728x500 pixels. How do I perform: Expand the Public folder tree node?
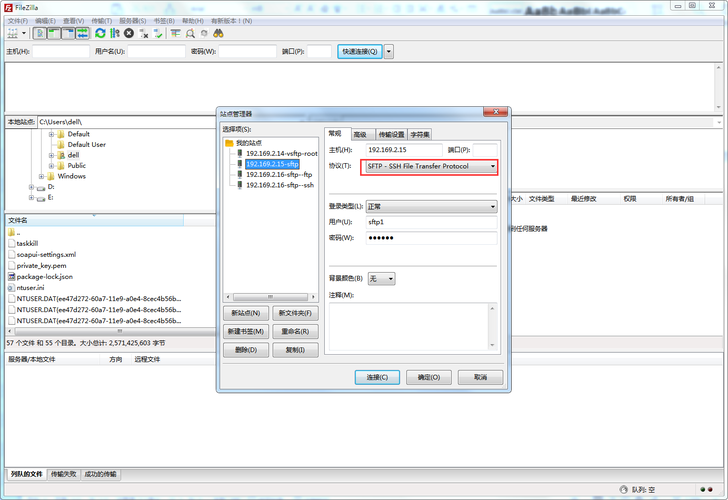(x=52, y=166)
